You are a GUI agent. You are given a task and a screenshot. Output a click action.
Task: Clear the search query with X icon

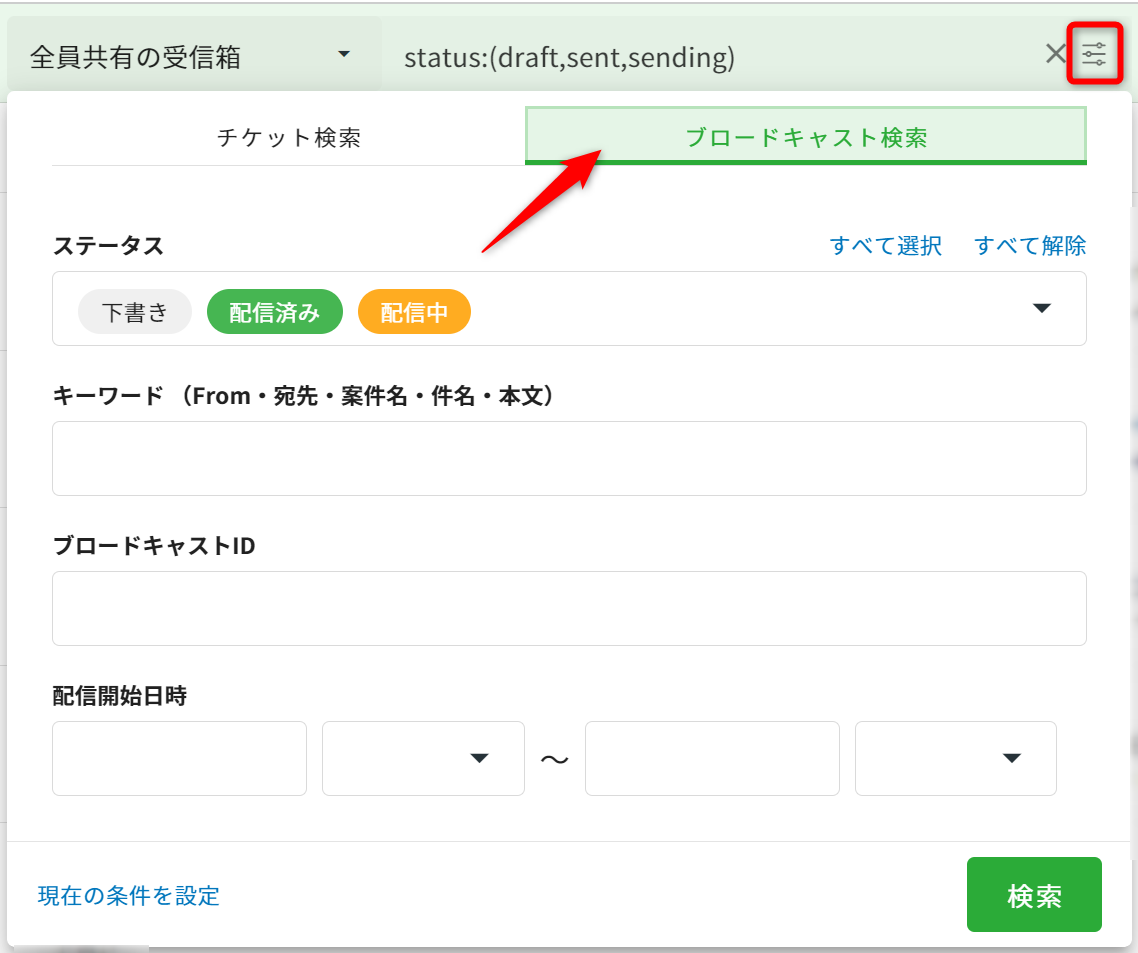(x=1055, y=54)
